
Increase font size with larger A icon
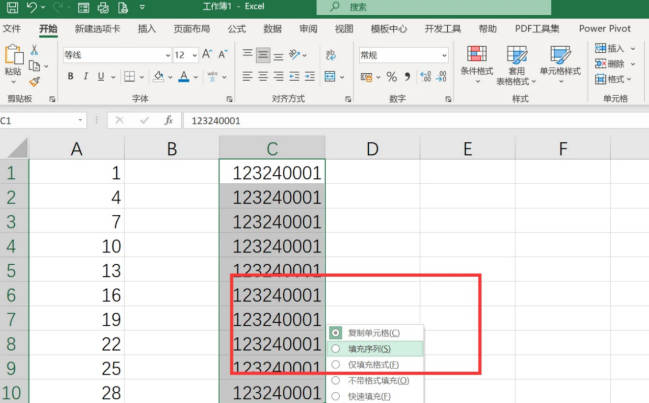[207, 54]
